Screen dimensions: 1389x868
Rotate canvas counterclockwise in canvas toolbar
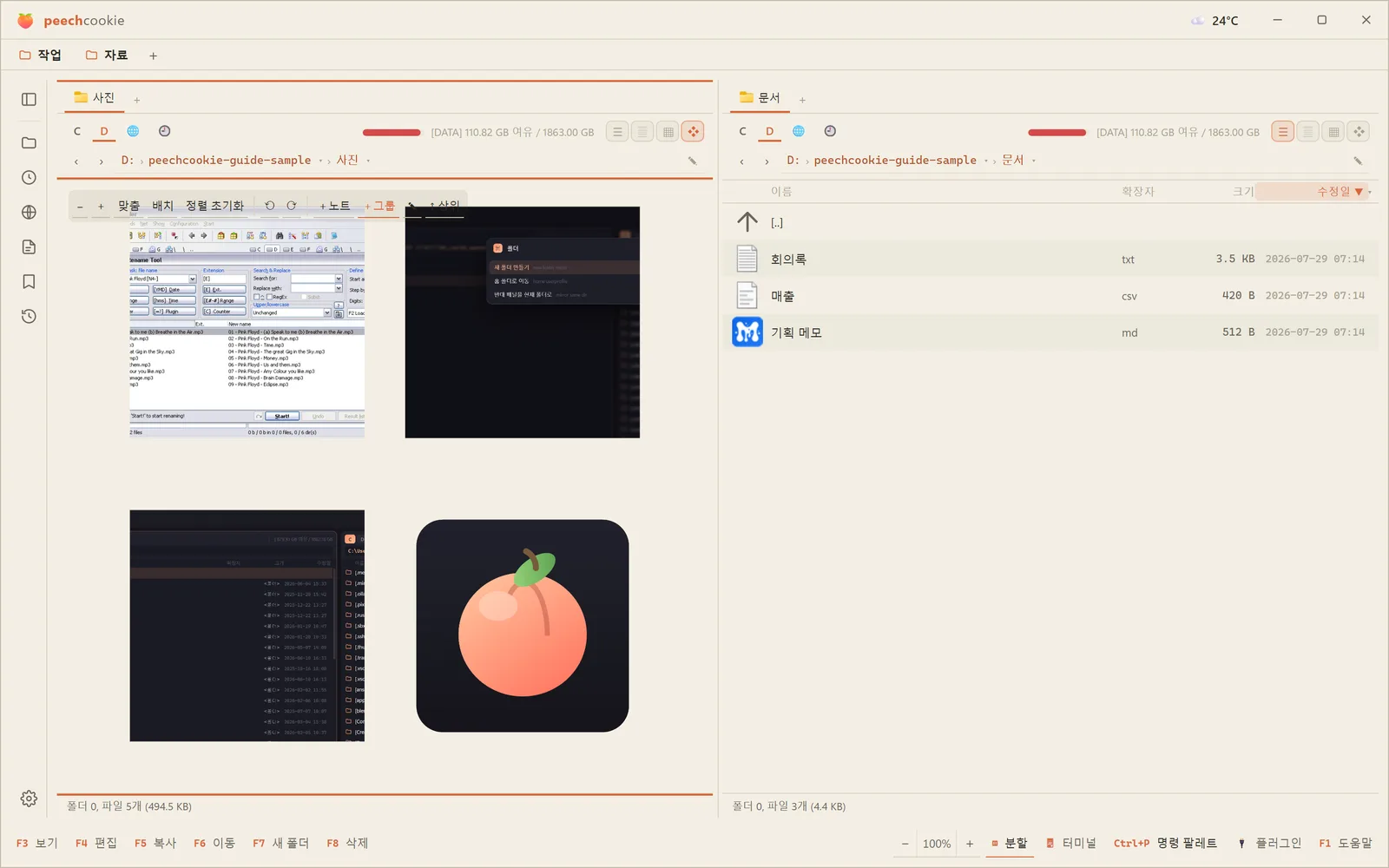[270, 206]
